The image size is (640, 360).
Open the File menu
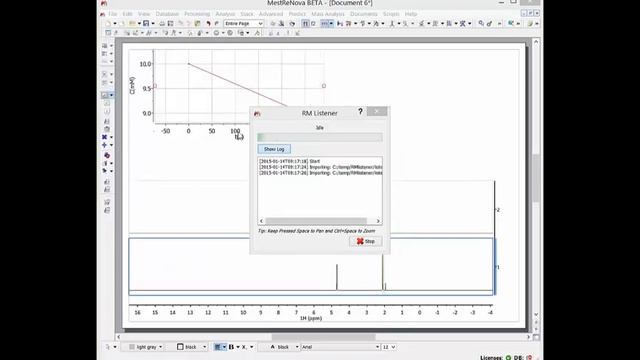coord(113,14)
